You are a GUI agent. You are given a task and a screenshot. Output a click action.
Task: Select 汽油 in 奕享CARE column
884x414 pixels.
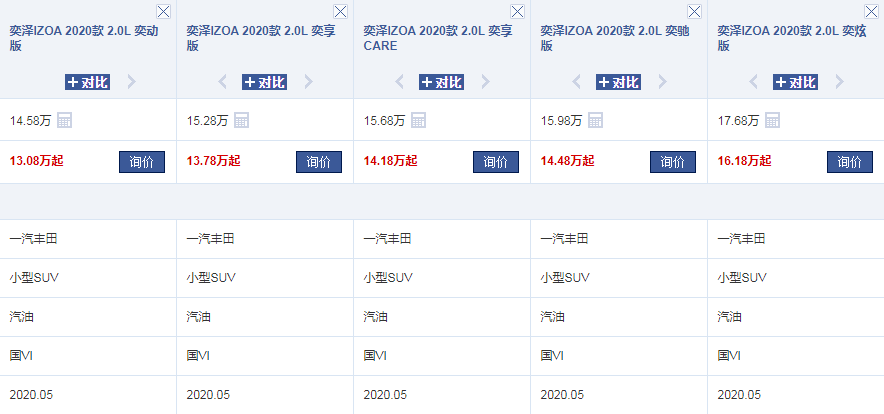[x=375, y=317]
